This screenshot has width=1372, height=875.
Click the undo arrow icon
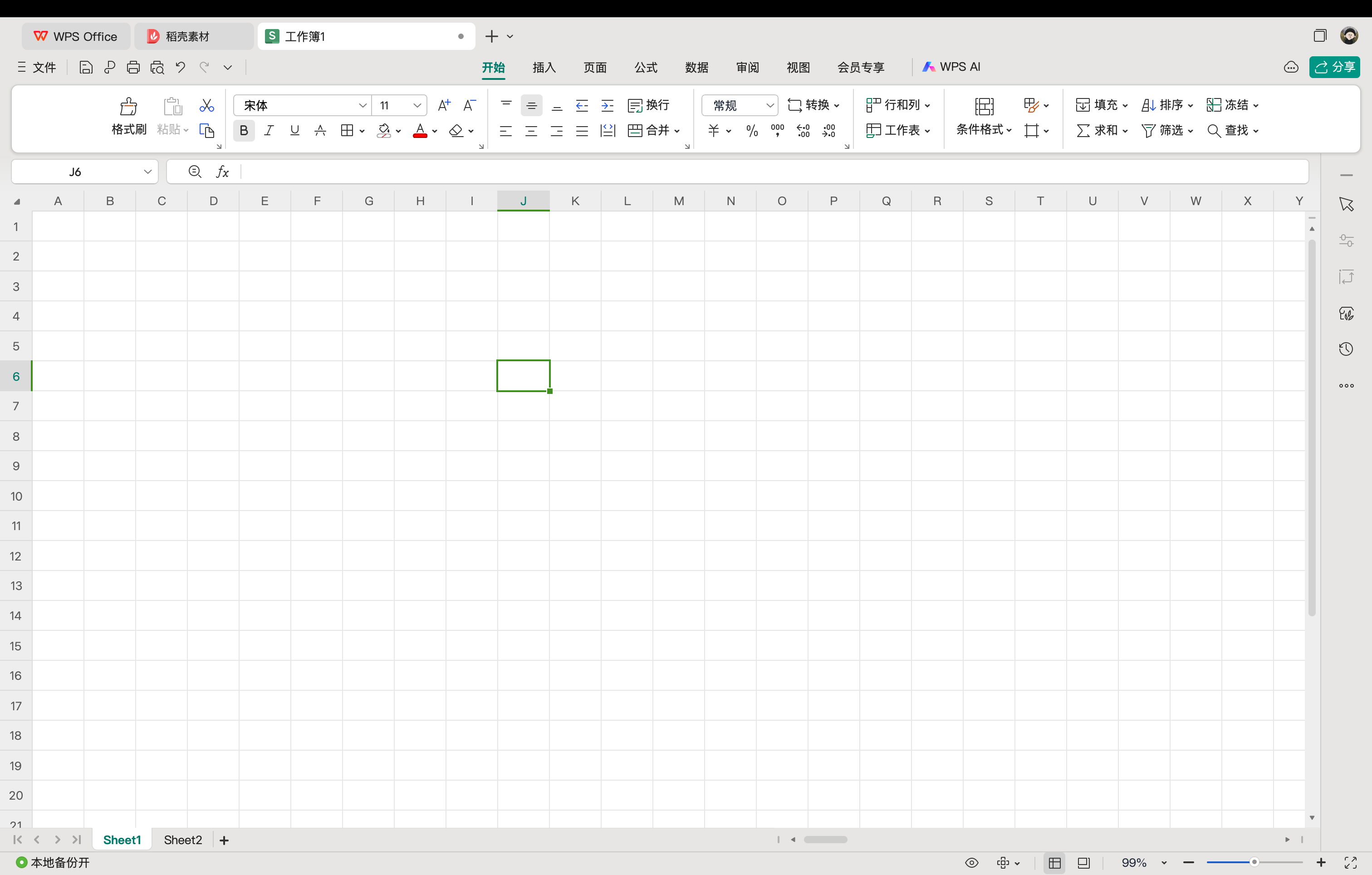[181, 67]
